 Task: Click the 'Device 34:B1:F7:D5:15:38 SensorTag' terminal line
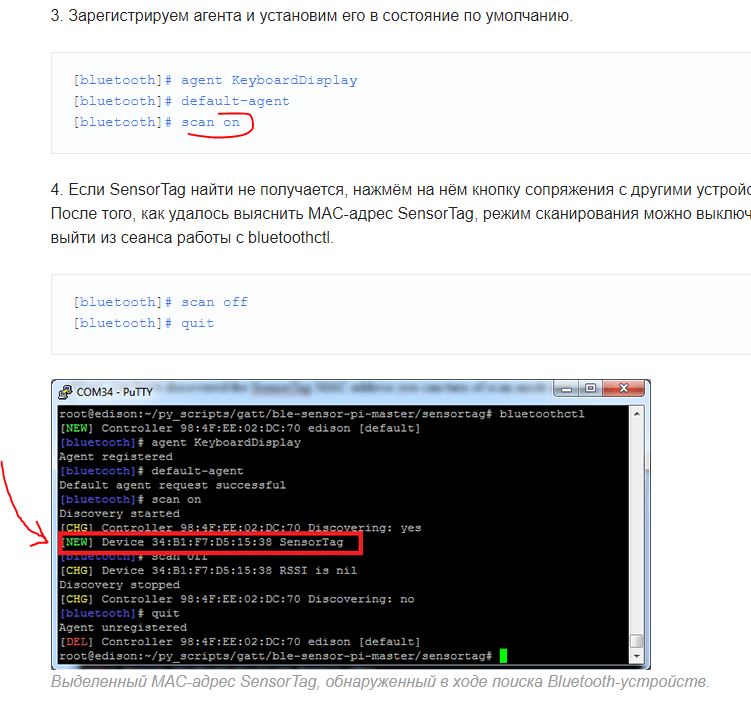coord(202,542)
